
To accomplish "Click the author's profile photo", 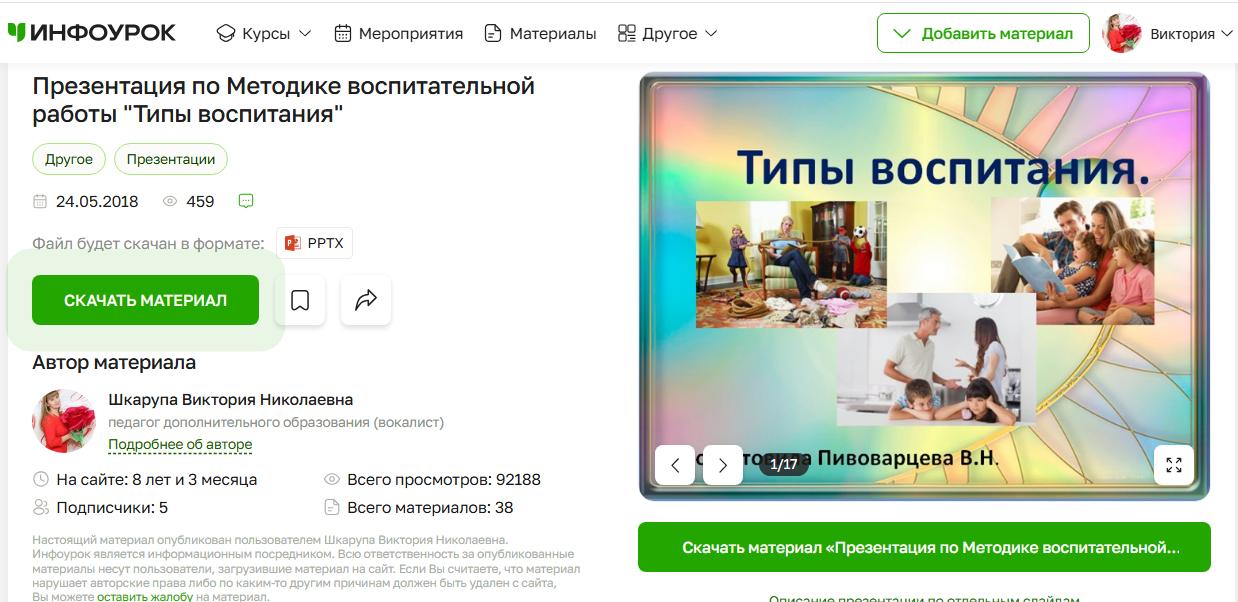I will tap(65, 421).
